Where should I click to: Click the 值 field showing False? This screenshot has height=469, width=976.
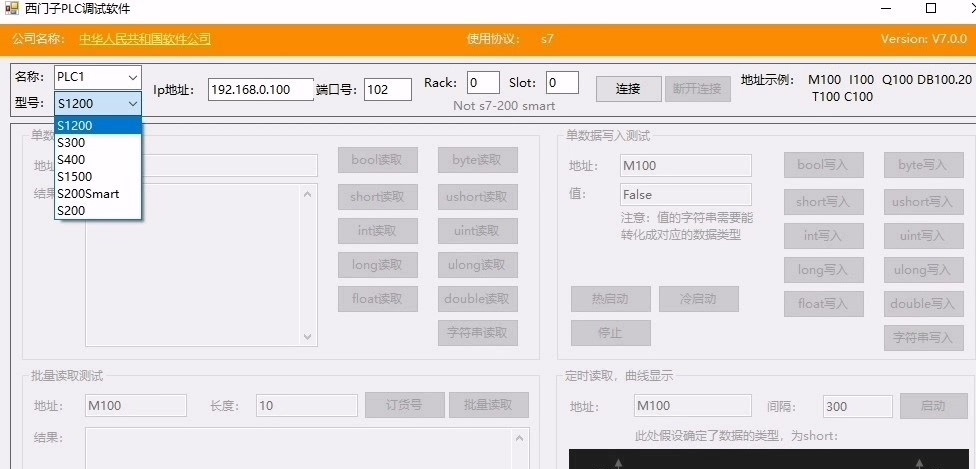685,195
